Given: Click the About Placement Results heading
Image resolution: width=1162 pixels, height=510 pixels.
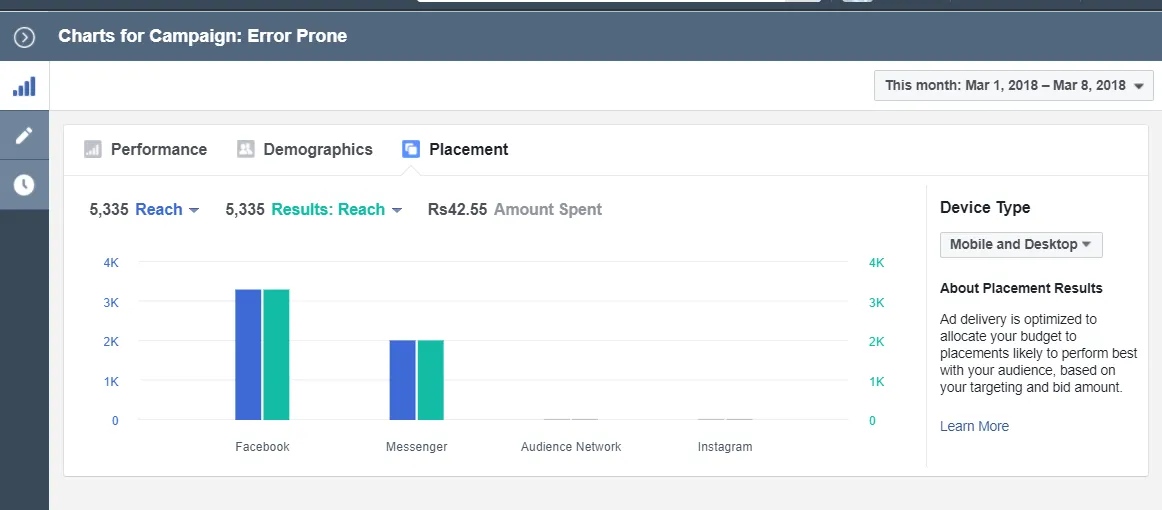Looking at the screenshot, I should click(x=1021, y=288).
